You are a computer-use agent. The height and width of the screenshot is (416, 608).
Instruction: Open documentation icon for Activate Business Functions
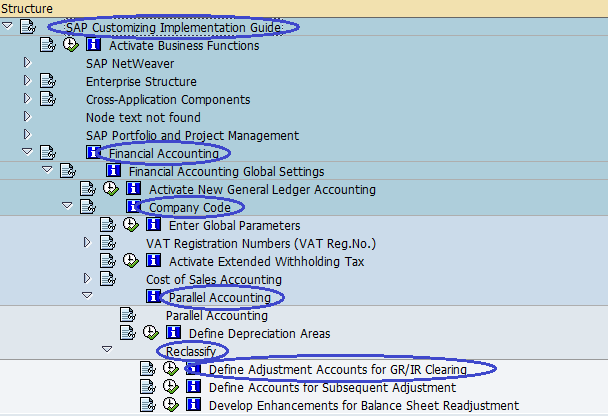click(48, 45)
